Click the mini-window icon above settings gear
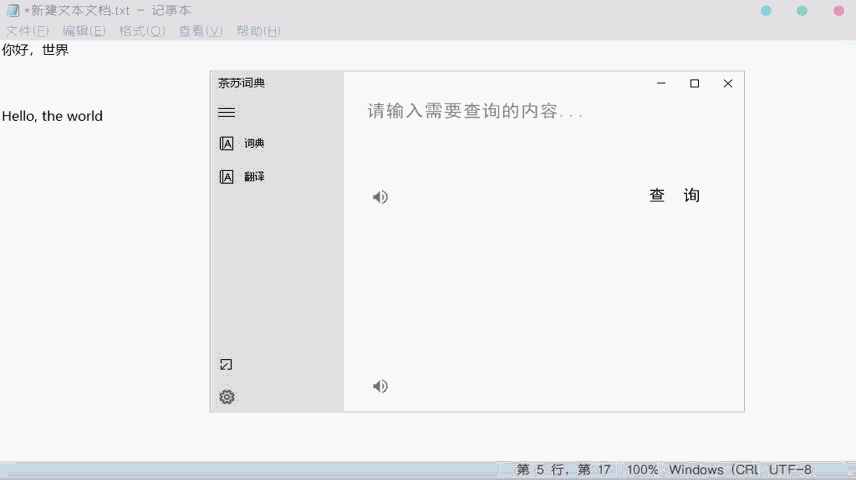Screen dimensions: 856x480 coord(226,364)
